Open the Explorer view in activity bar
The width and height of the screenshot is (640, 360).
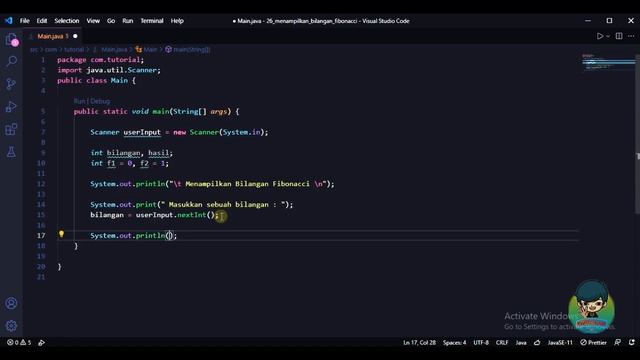click(11, 40)
